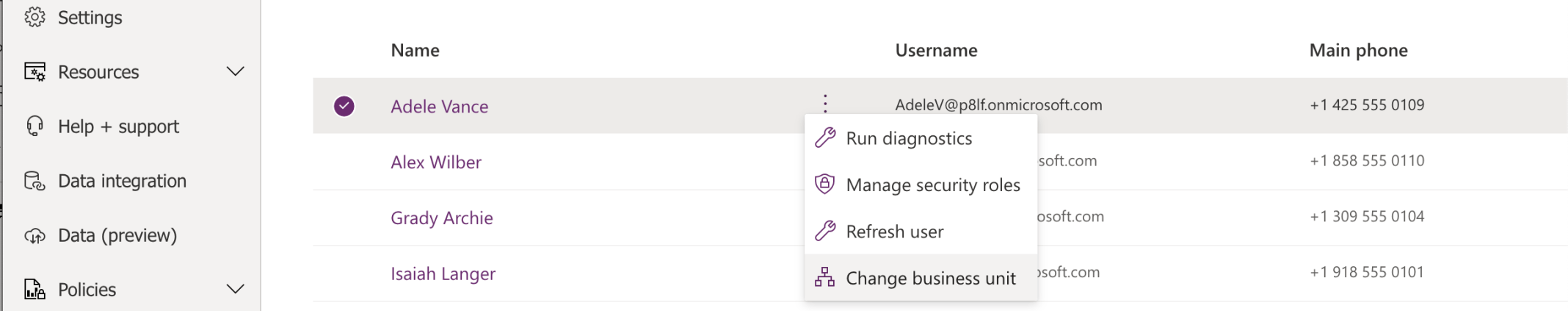Open the Alex Wilber user link
Viewport: 1568px width, 311px height.
pyautogui.click(x=436, y=162)
